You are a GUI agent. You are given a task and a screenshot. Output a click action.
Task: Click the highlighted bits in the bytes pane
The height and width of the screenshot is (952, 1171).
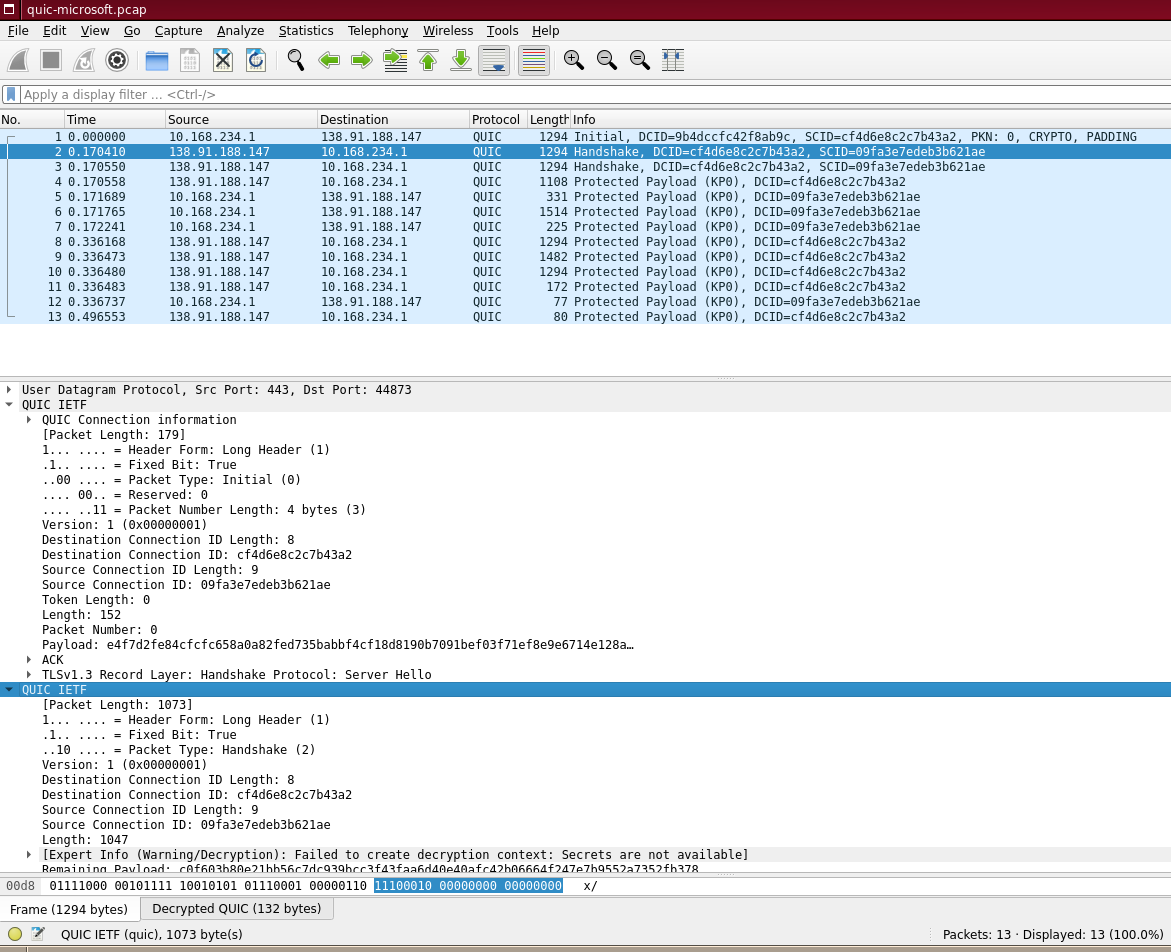468,886
